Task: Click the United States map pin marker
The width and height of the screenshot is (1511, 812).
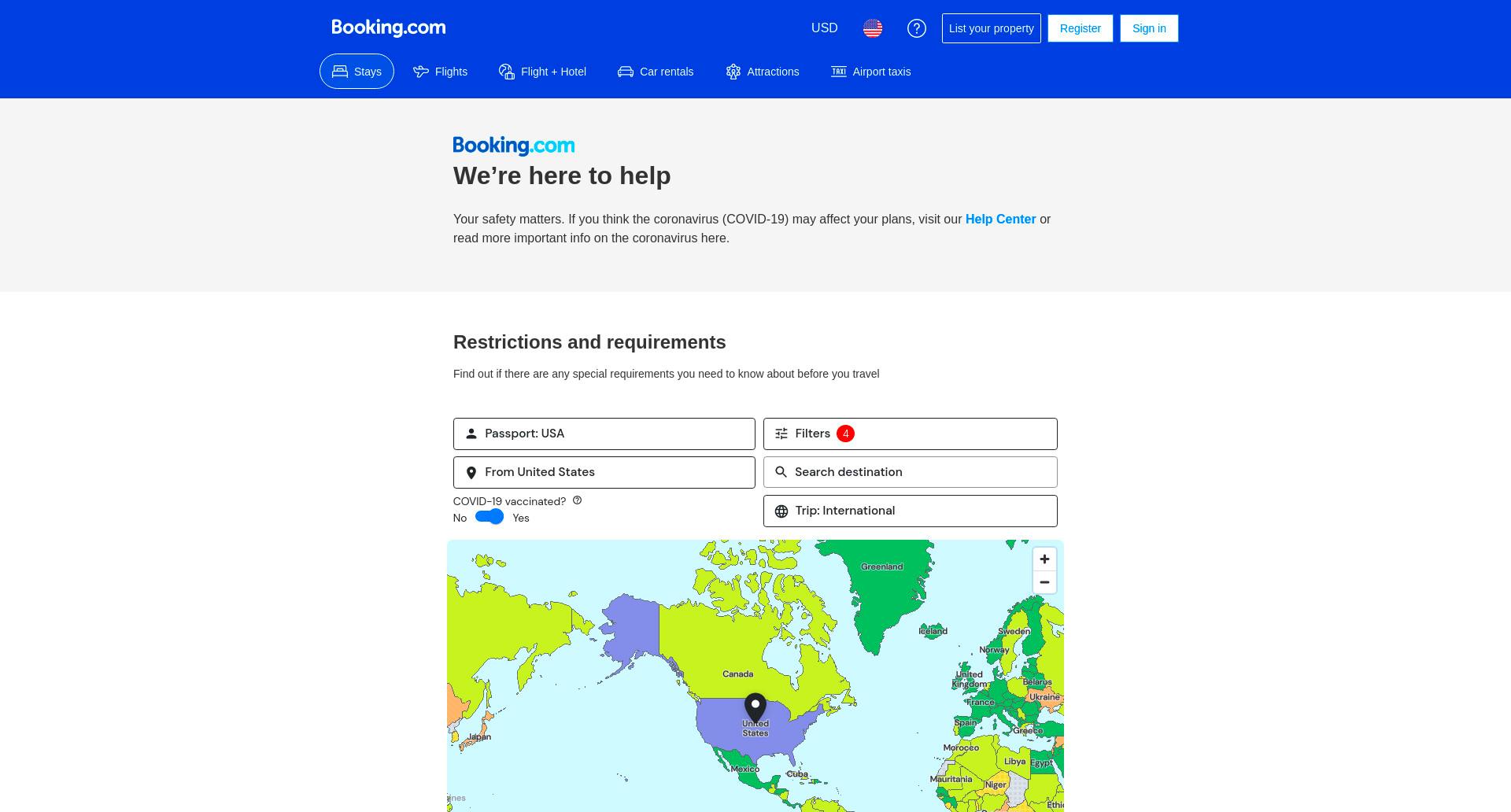Action: point(755,708)
